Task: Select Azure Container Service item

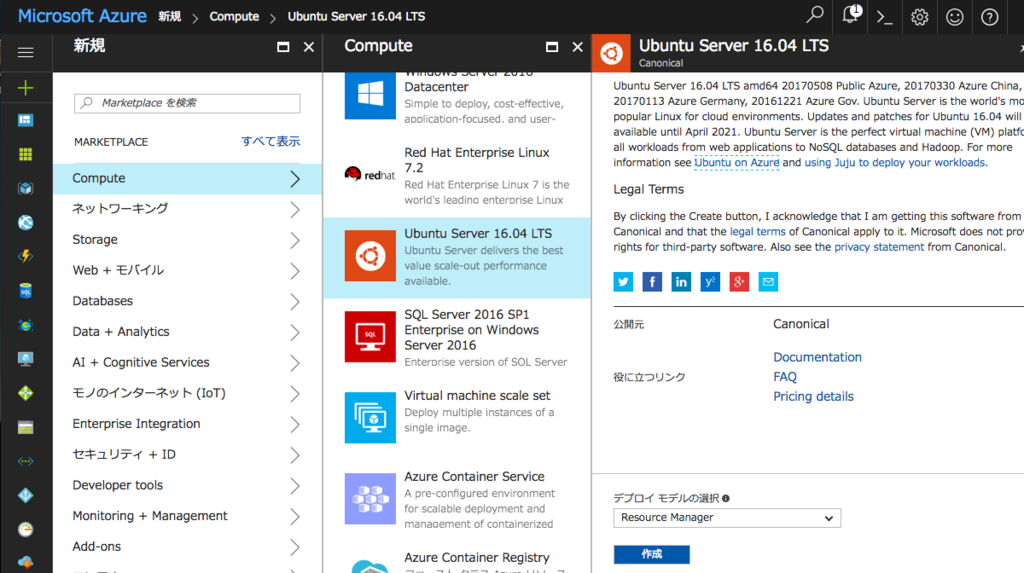Action: tap(457, 499)
